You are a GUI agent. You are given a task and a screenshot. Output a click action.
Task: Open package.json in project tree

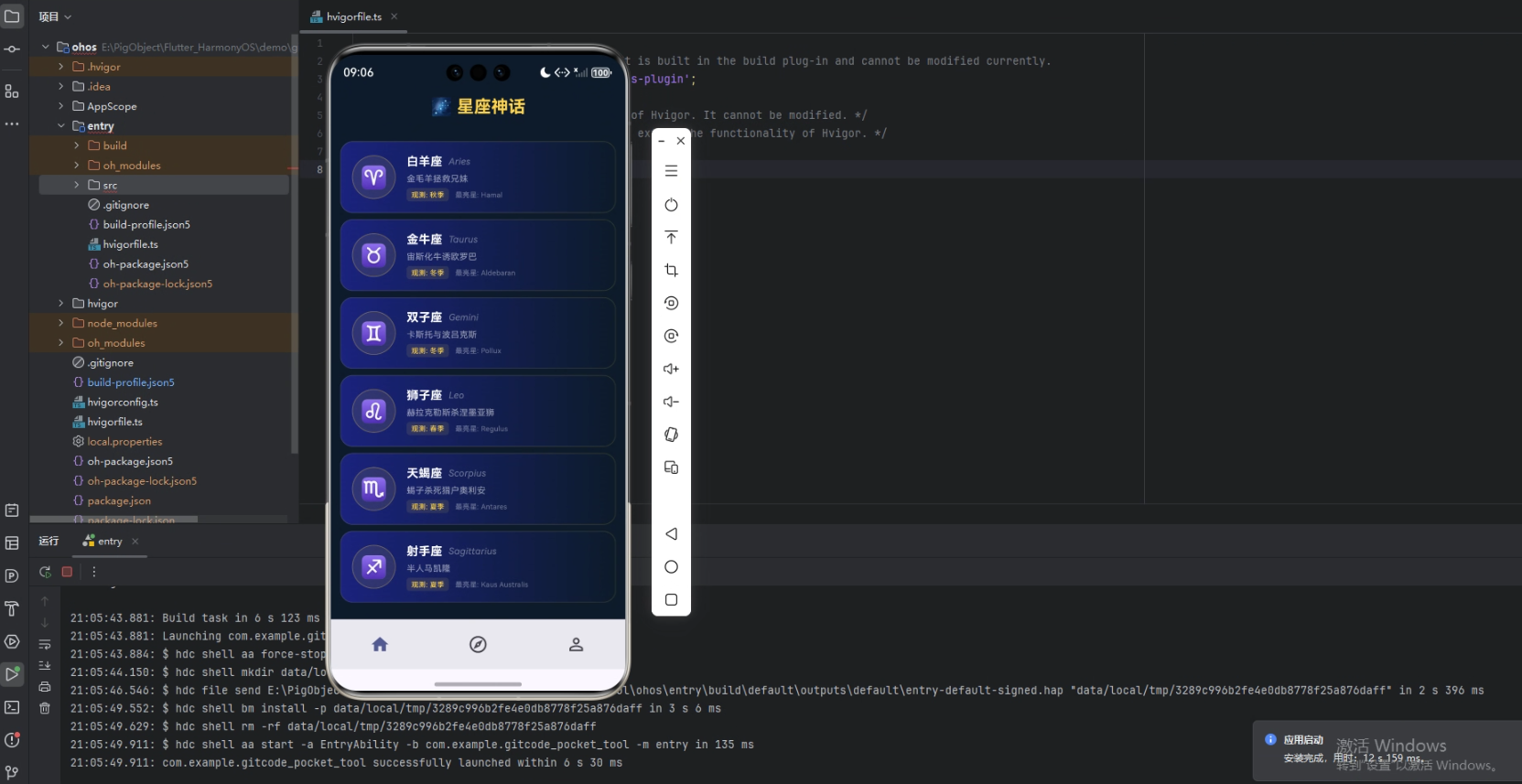tap(119, 501)
